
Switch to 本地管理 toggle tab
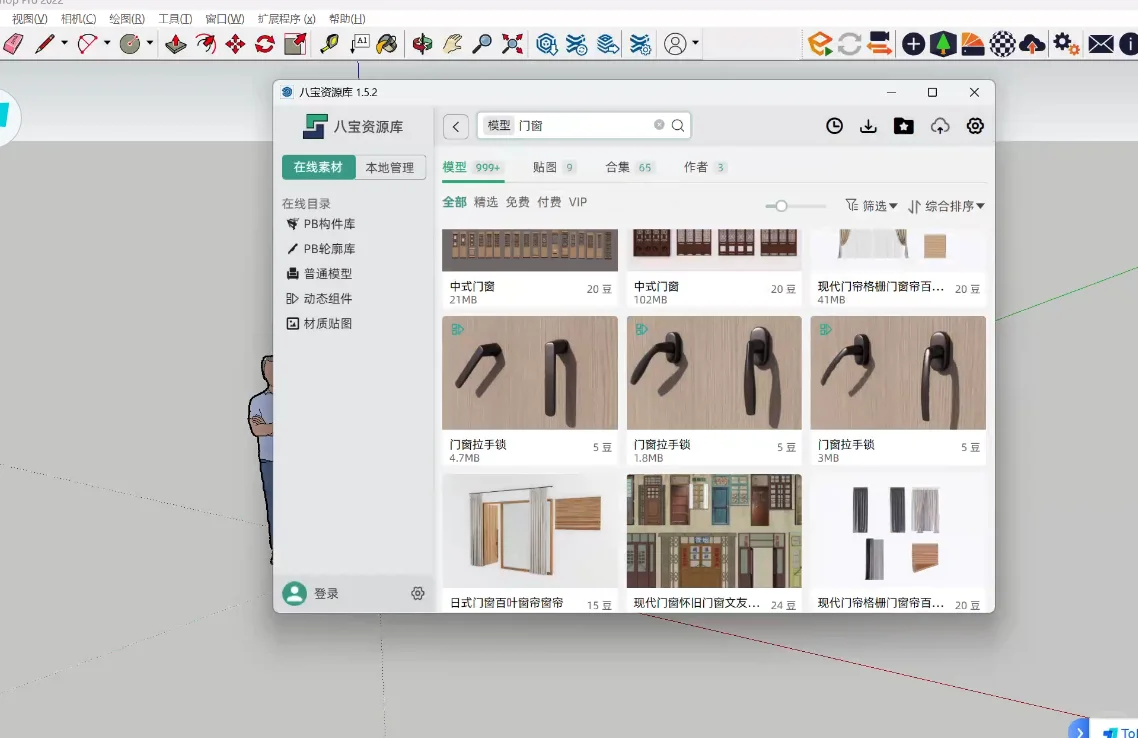click(x=390, y=167)
